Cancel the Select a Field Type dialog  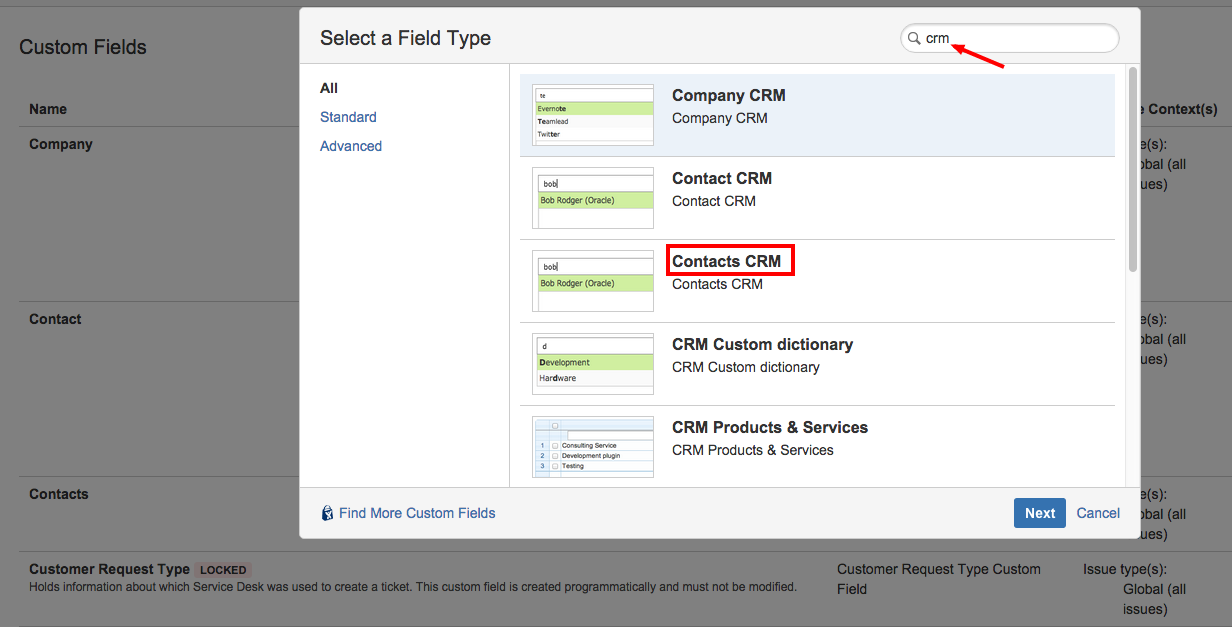(x=1098, y=513)
